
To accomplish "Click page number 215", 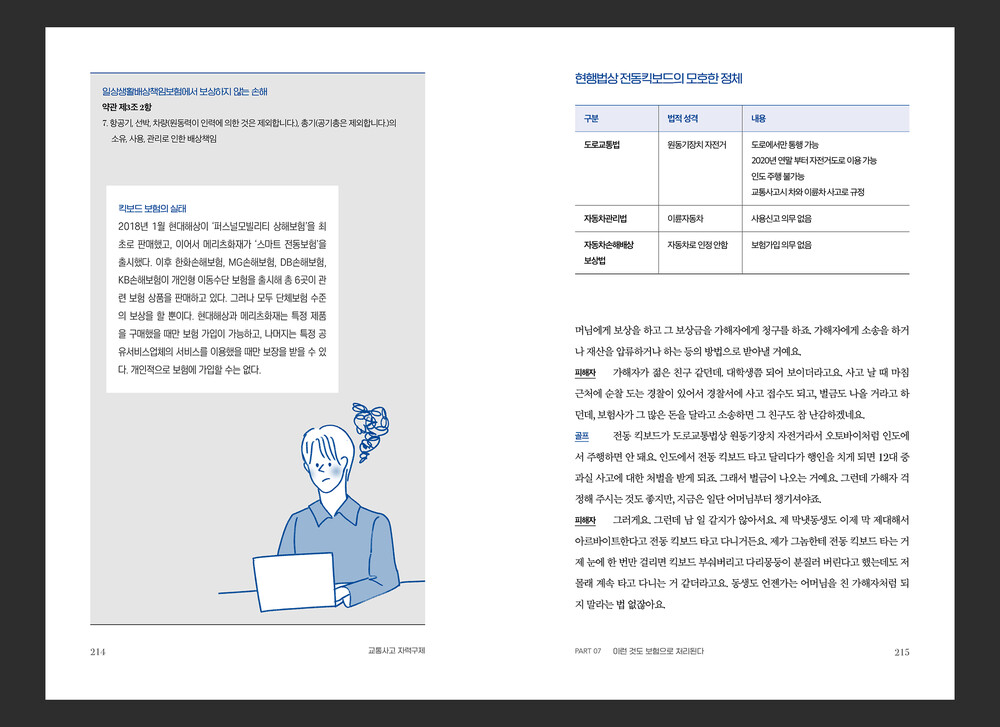I will tap(901, 652).
